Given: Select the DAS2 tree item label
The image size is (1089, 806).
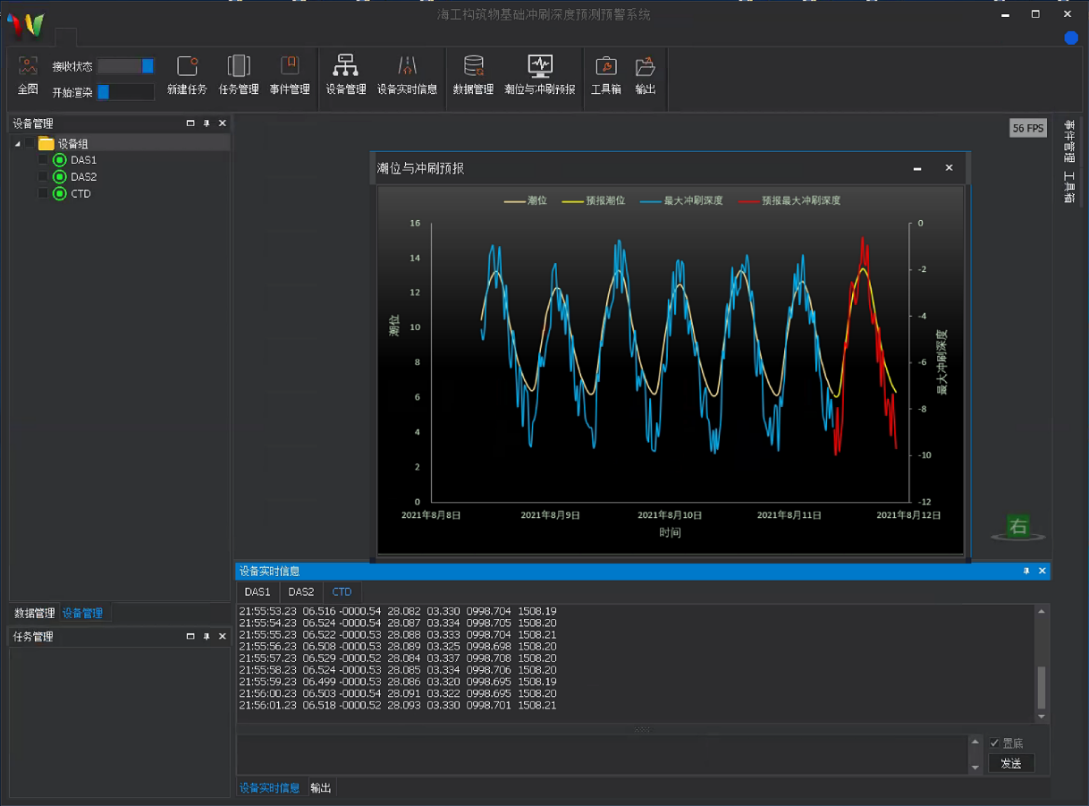Looking at the screenshot, I should click(83, 177).
